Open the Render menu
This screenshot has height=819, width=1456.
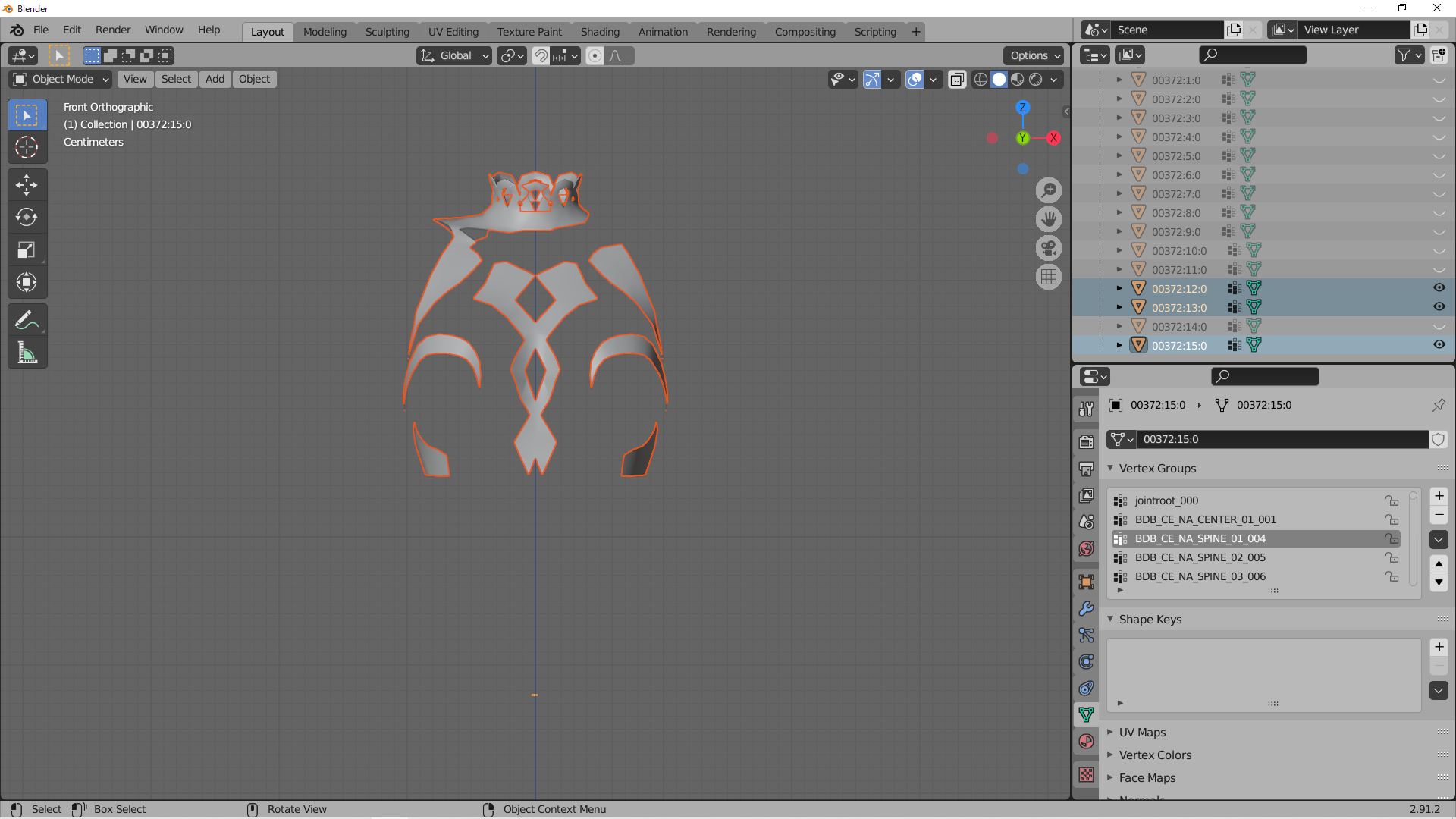(x=113, y=30)
